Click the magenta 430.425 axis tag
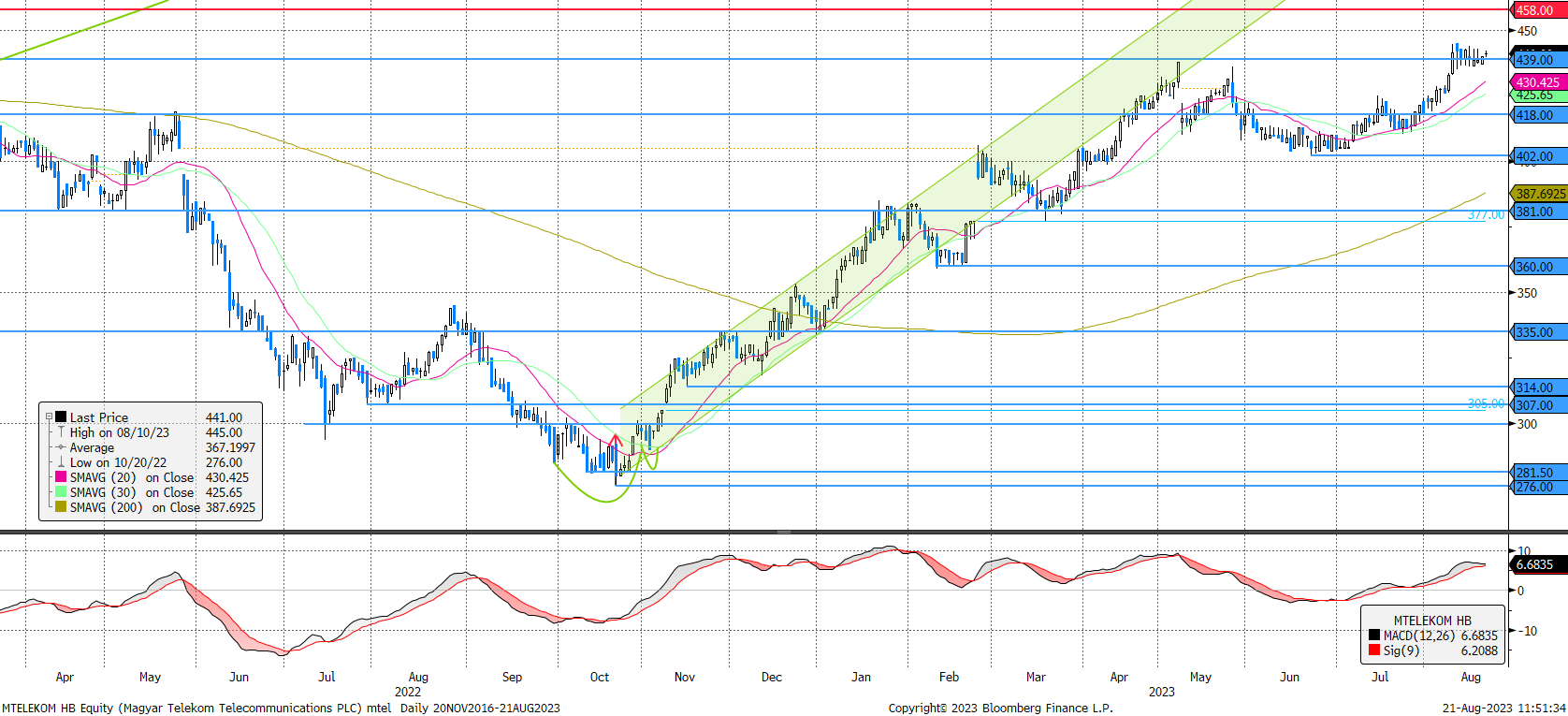This screenshot has width=1568, height=716. [x=1538, y=82]
